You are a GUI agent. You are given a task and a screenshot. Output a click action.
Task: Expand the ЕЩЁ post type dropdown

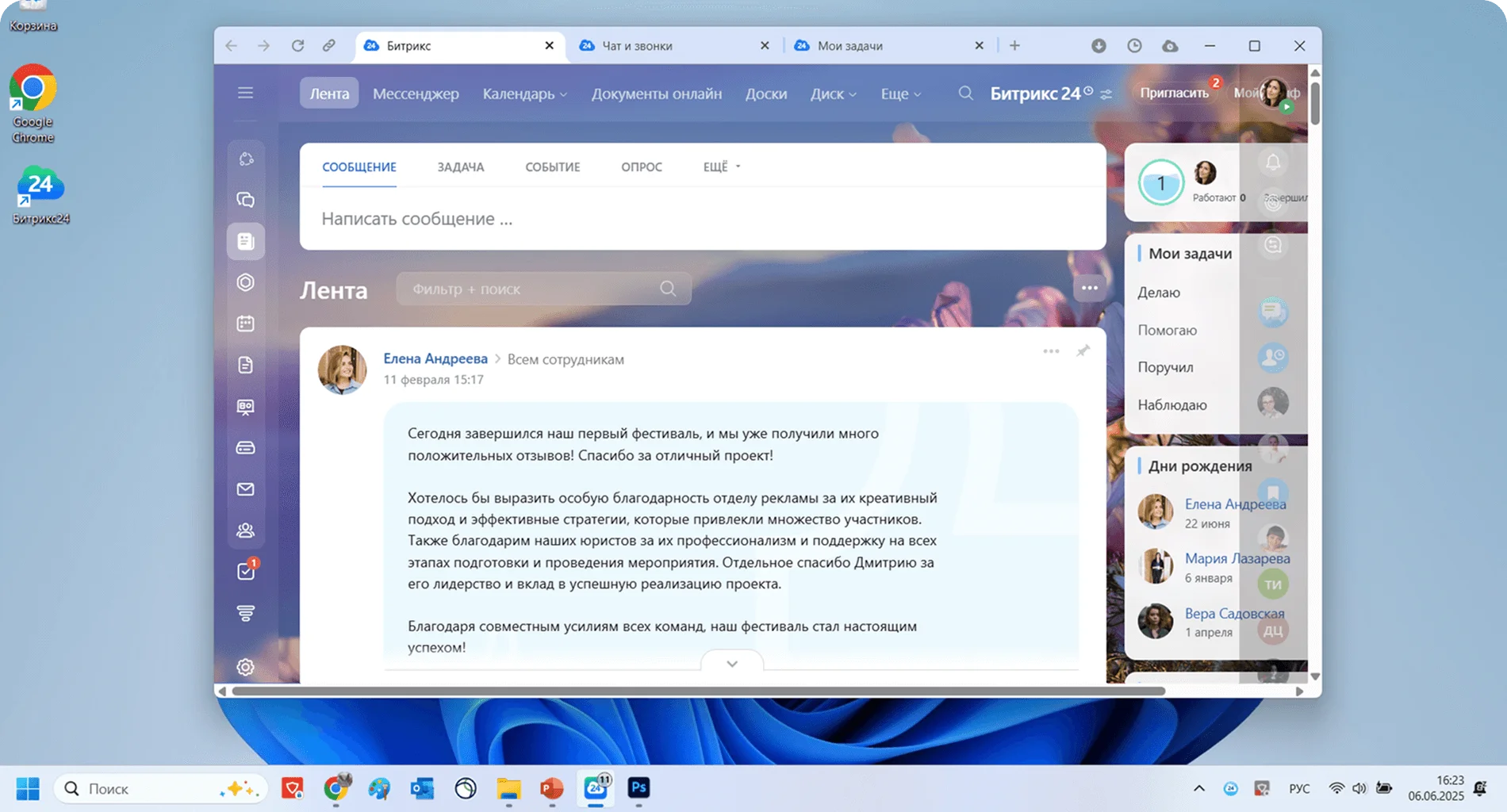[721, 167]
